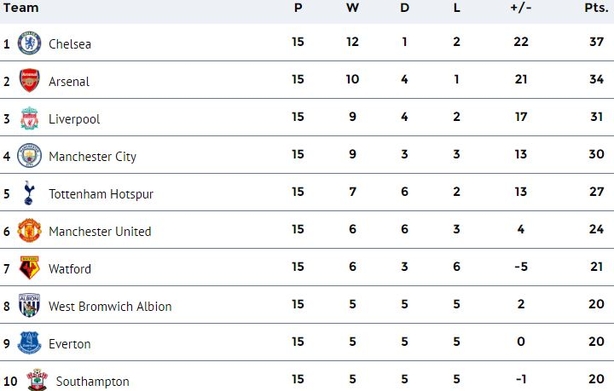Open the Chelsea team name link
The height and width of the screenshot is (391, 614).
click(70, 44)
